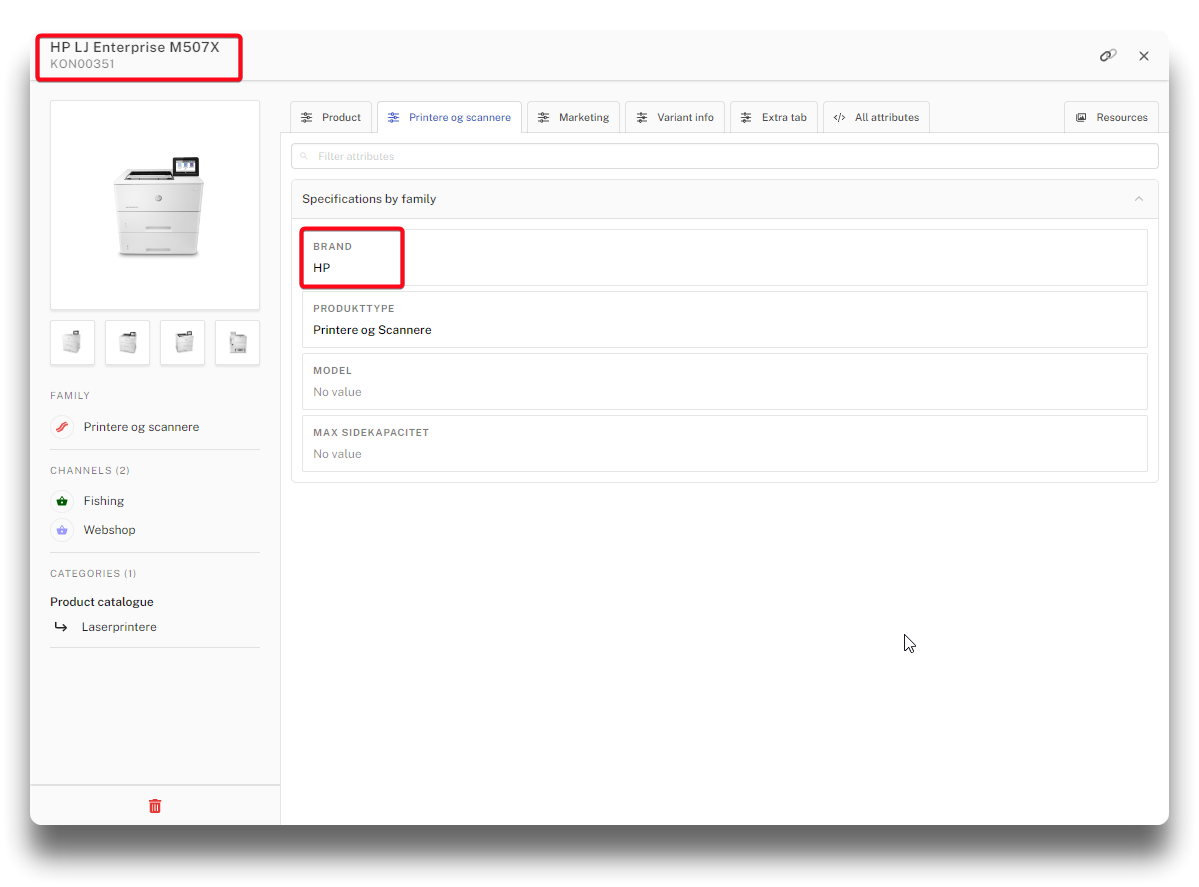Open the Product tab
This screenshot has width=1199, height=887.
coord(331,117)
